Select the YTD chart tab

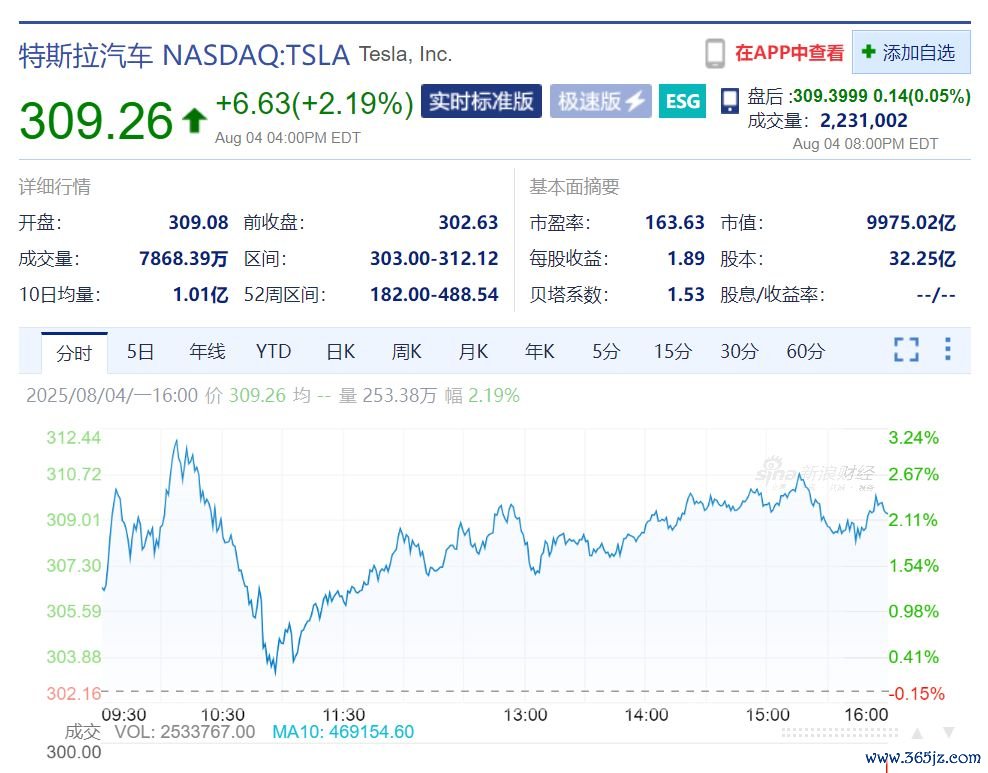click(273, 351)
